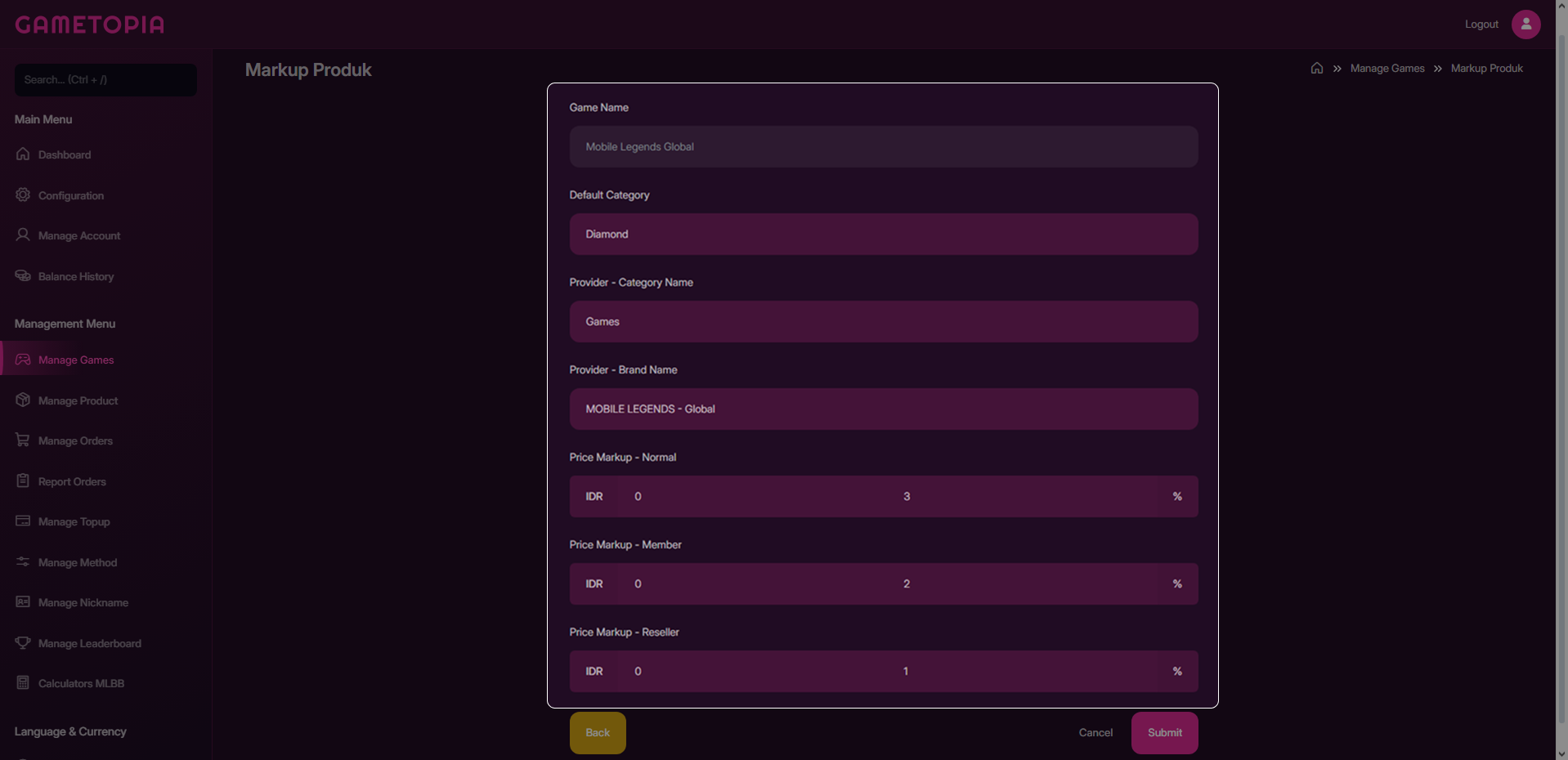This screenshot has width=1568, height=760.
Task: Open the Default Category dropdown
Action: tap(884, 235)
